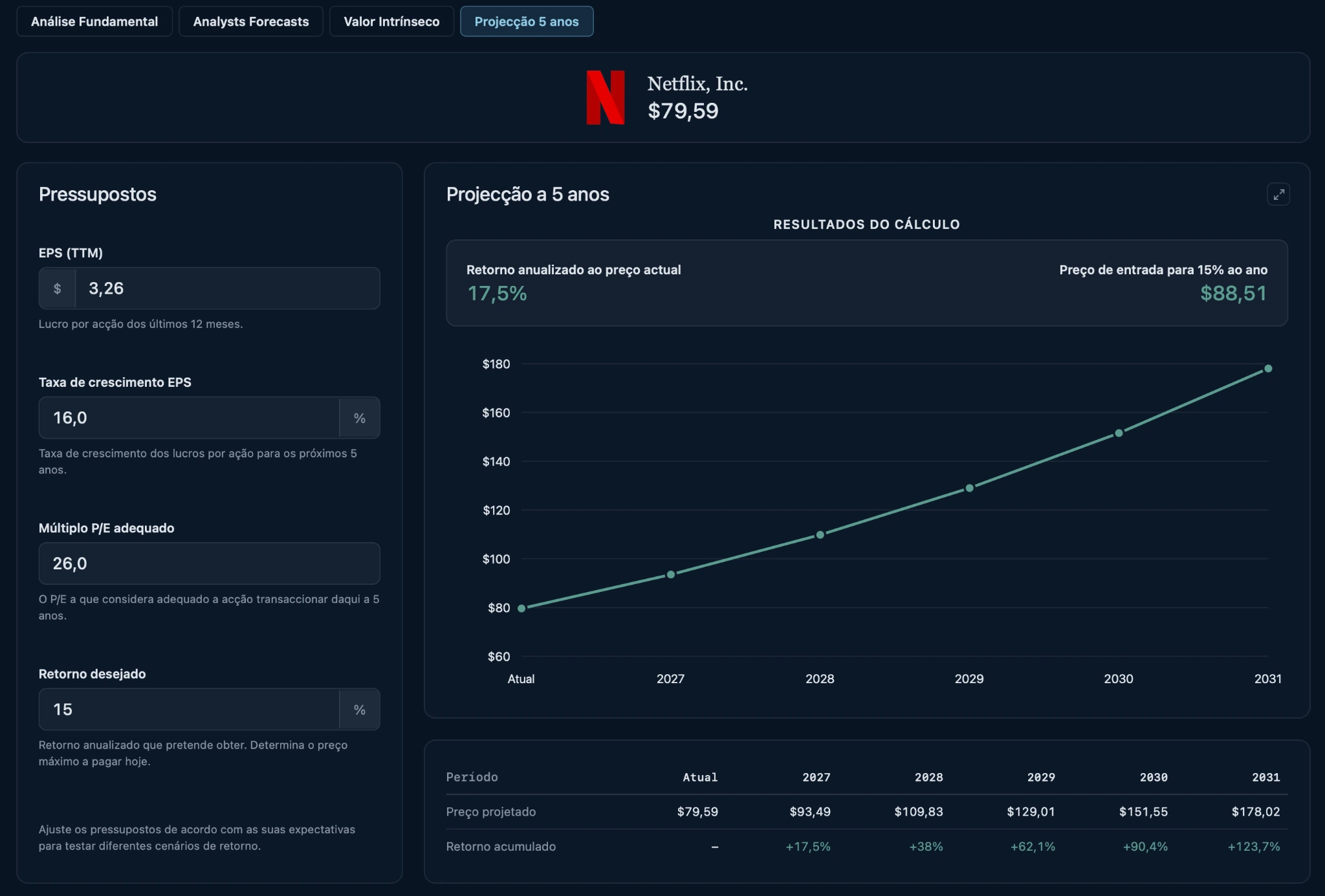Select the $129,01 projected price cell
1325x896 pixels.
(x=1031, y=812)
